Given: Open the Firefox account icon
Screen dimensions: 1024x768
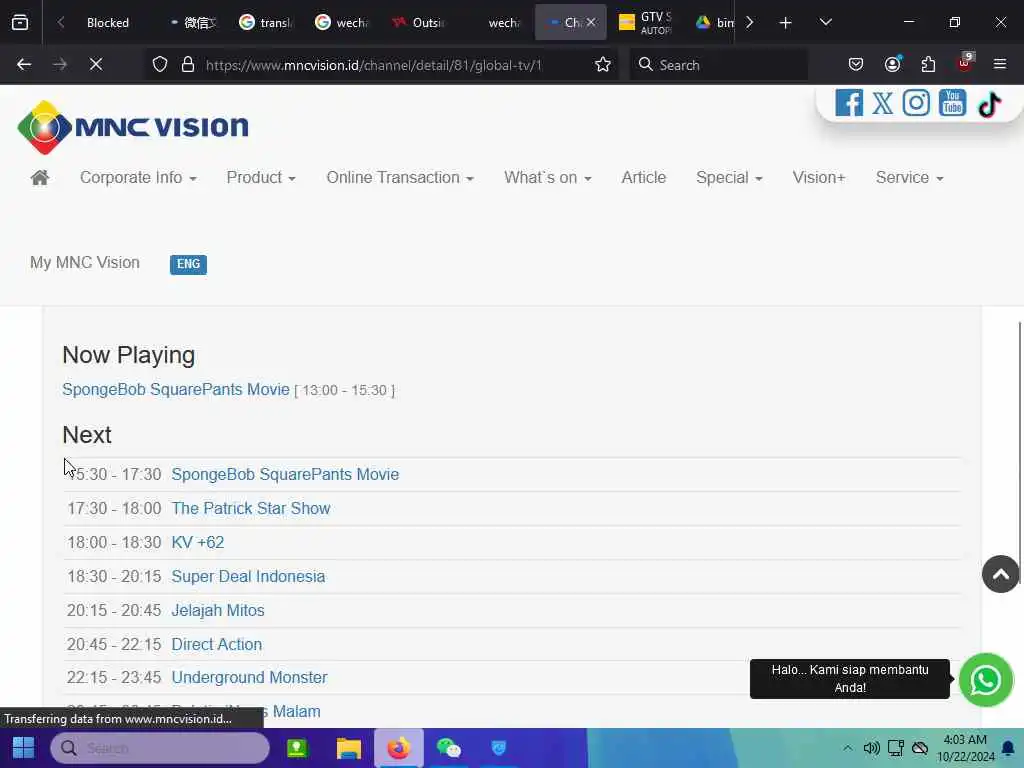Looking at the screenshot, I should pos(892,64).
